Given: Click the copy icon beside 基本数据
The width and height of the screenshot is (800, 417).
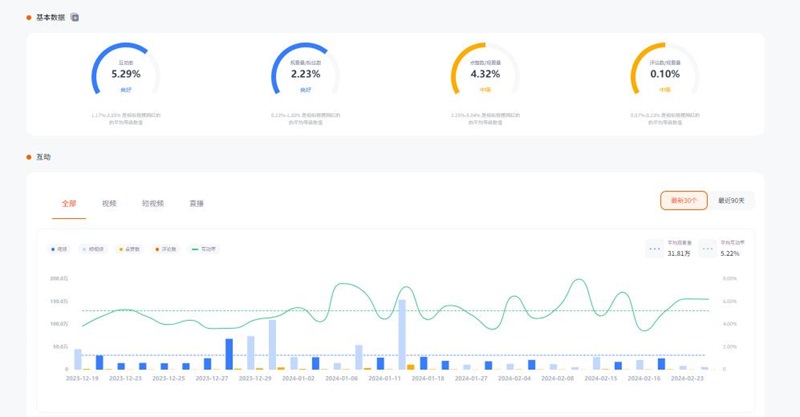Looking at the screenshot, I should point(75,18).
